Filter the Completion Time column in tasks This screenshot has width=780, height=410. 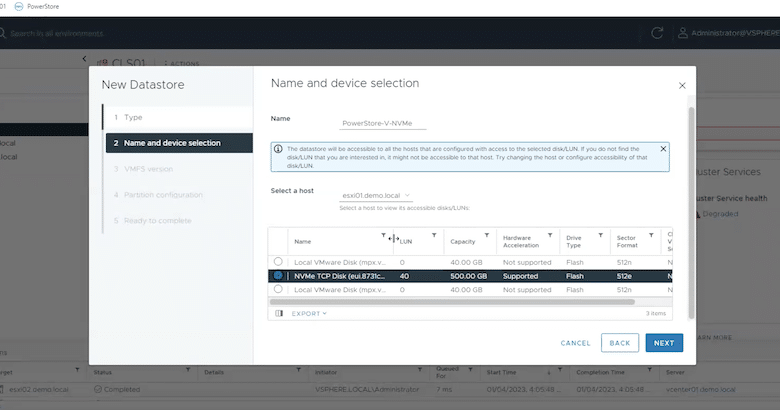click(x=649, y=370)
